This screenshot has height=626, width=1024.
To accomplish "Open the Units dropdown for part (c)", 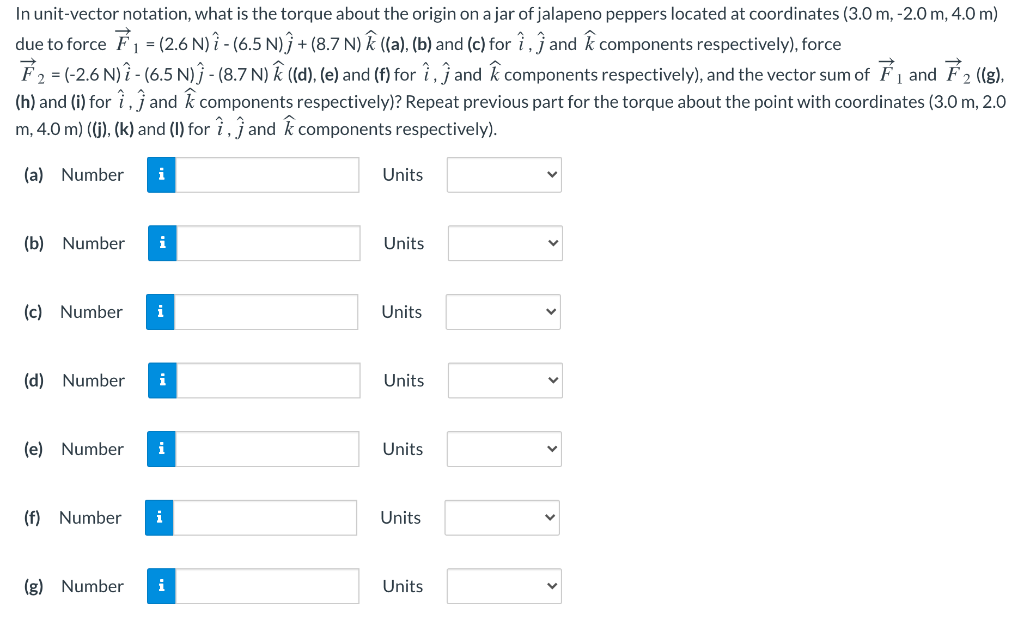I will 503,312.
